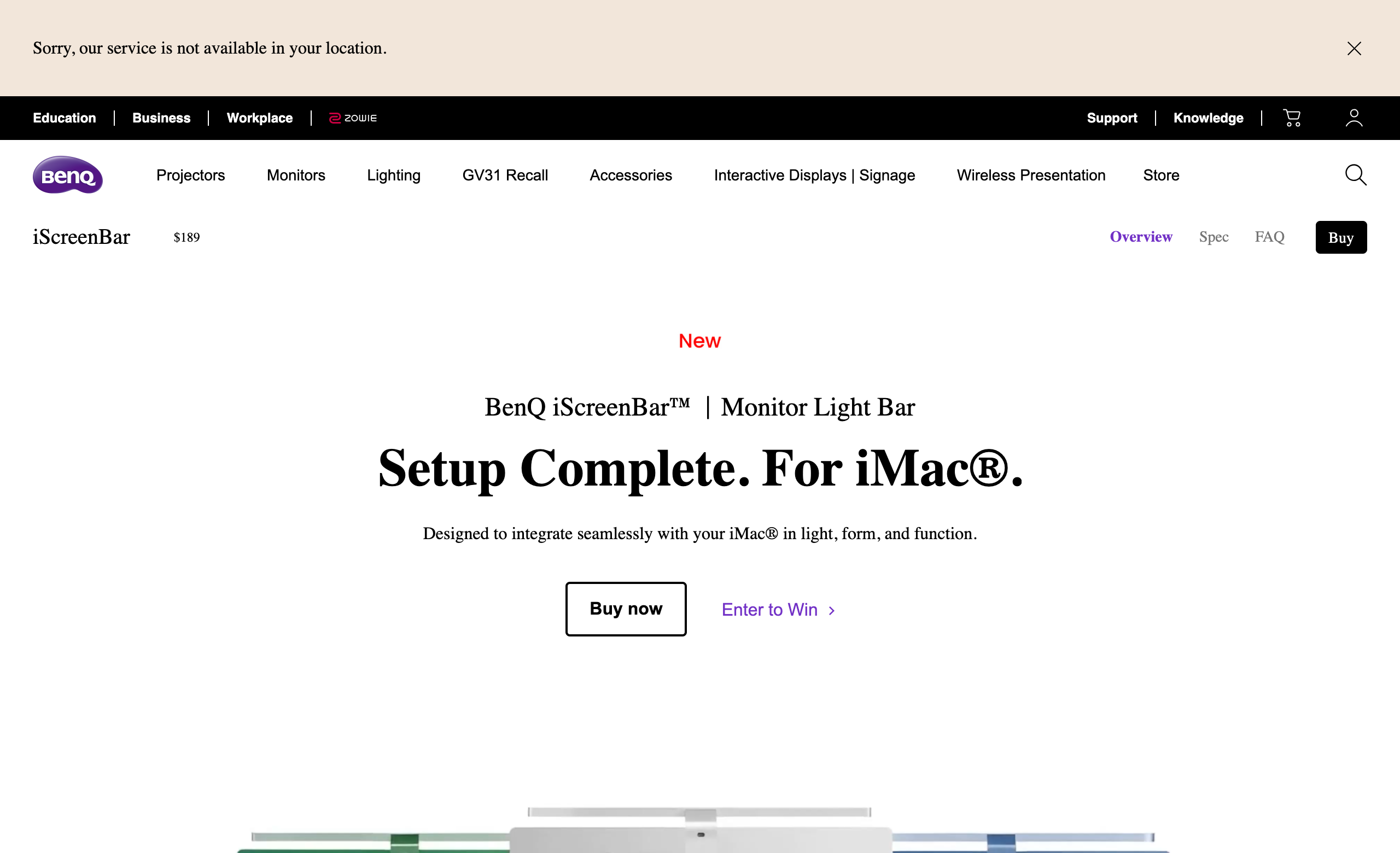Open Lighting menu

(394, 175)
